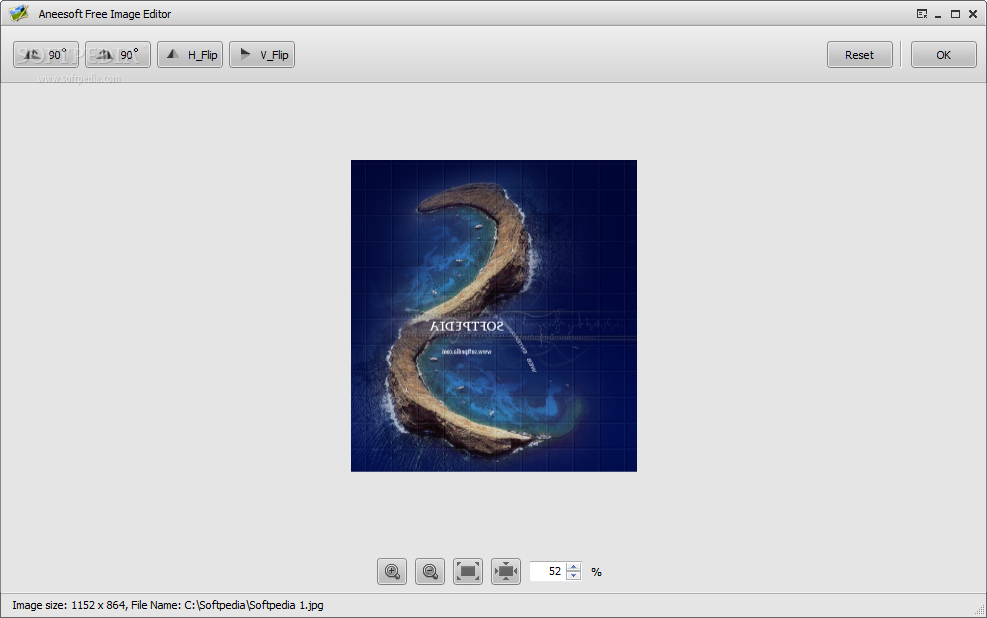Reset all image changes
987x618 pixels.
click(859, 55)
